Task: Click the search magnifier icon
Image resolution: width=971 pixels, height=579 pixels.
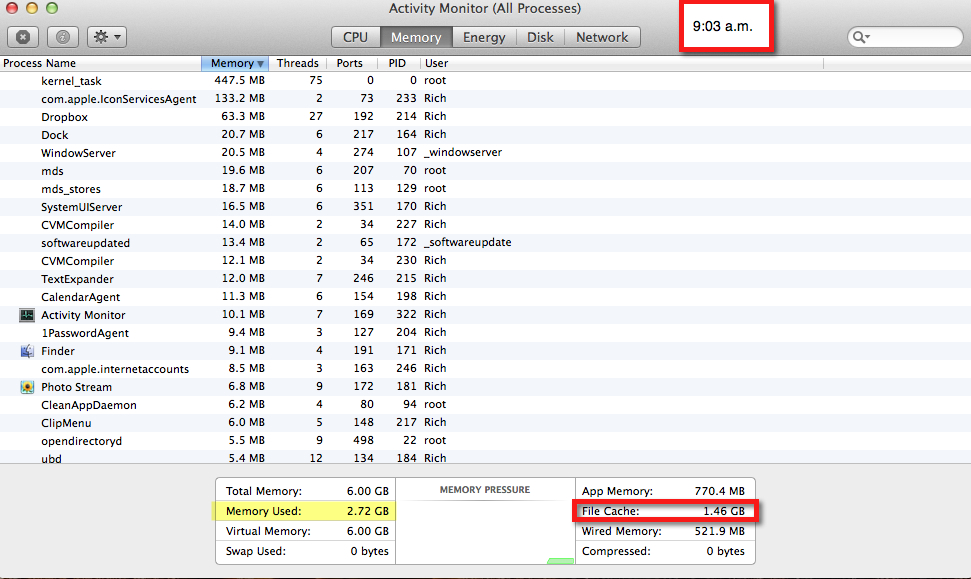Action: (x=861, y=37)
